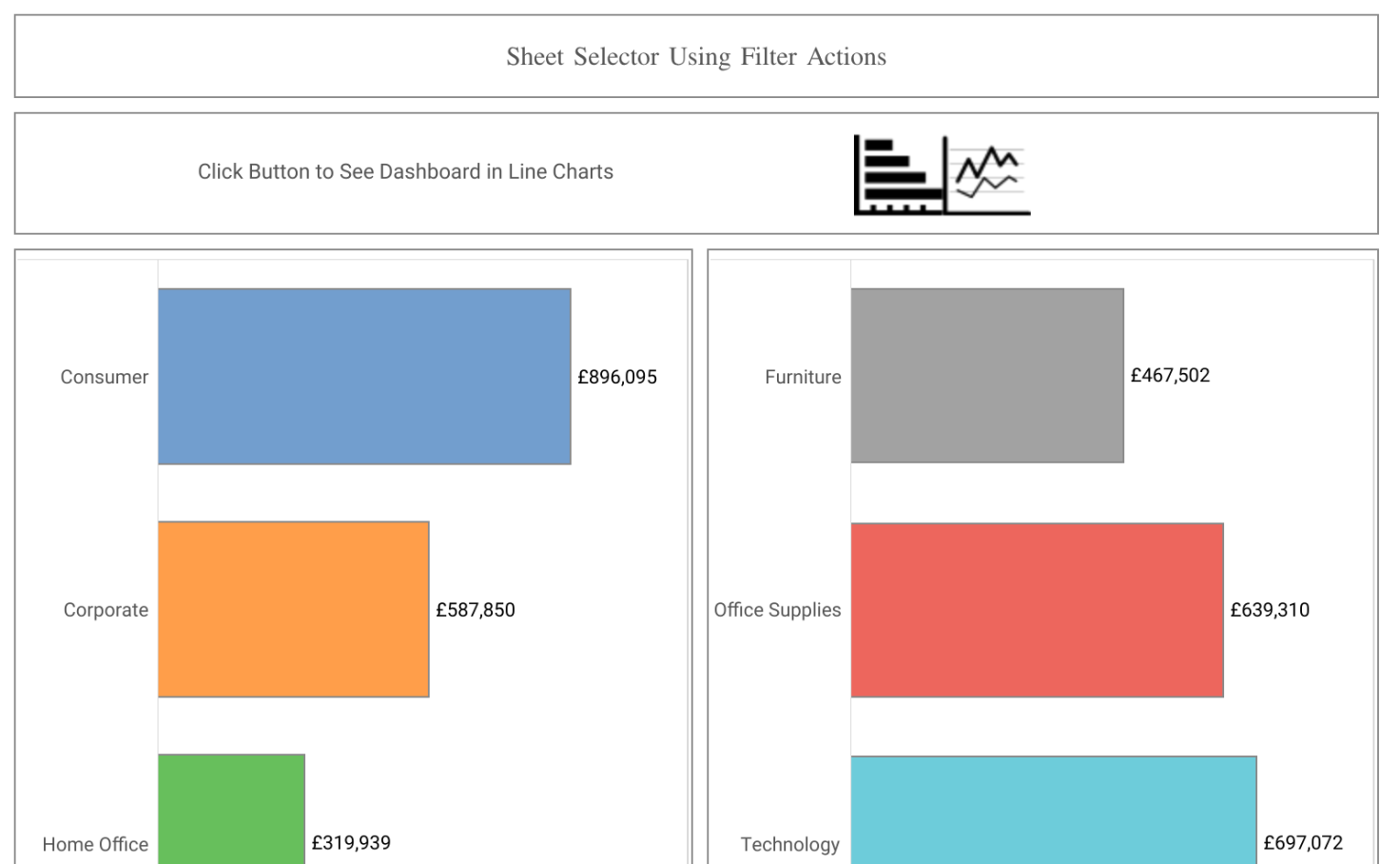The width and height of the screenshot is (1400, 864).
Task: Select the blue Consumer bar
Action: 364,376
